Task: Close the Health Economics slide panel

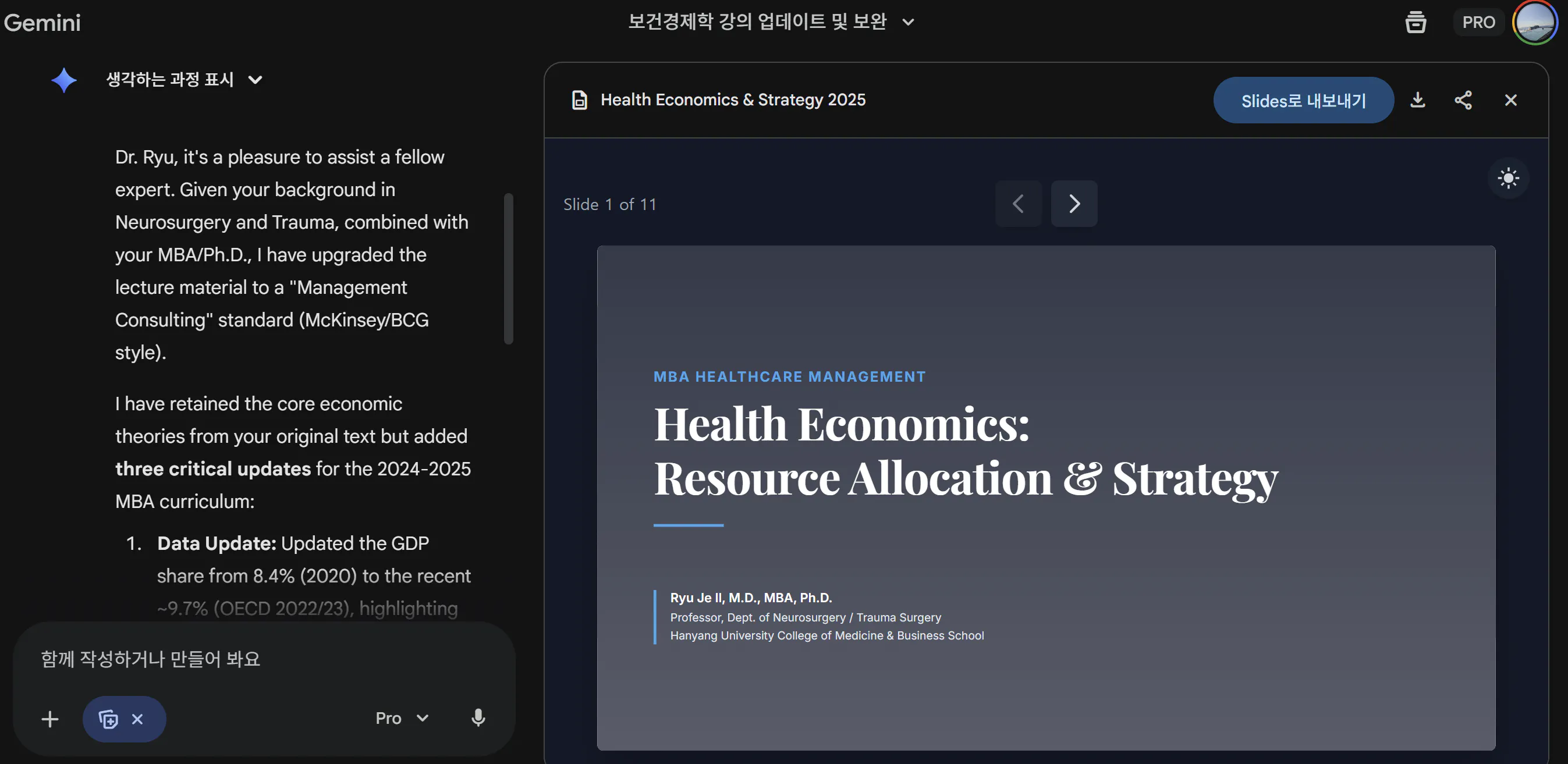Action: tap(1510, 100)
